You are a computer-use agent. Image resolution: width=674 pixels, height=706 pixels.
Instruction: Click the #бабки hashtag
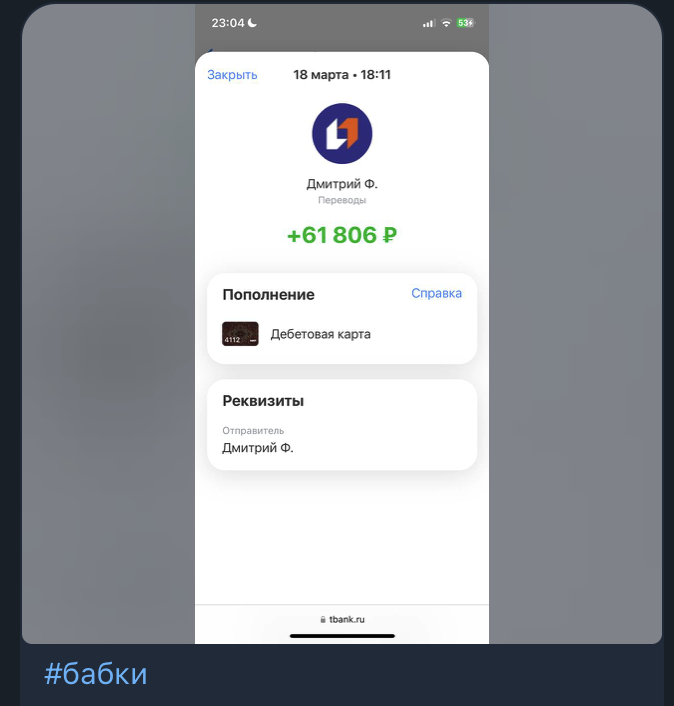click(95, 674)
